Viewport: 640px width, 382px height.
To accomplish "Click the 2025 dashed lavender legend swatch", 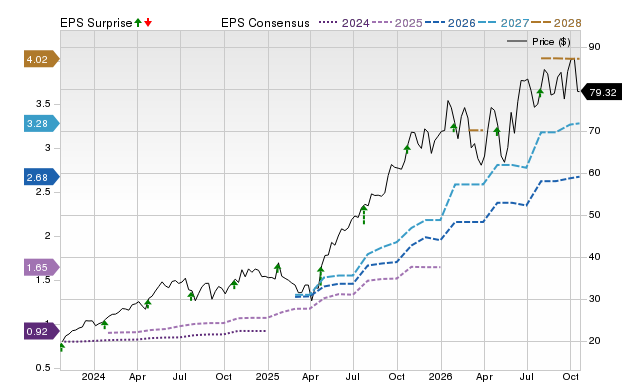I will 382,23.
